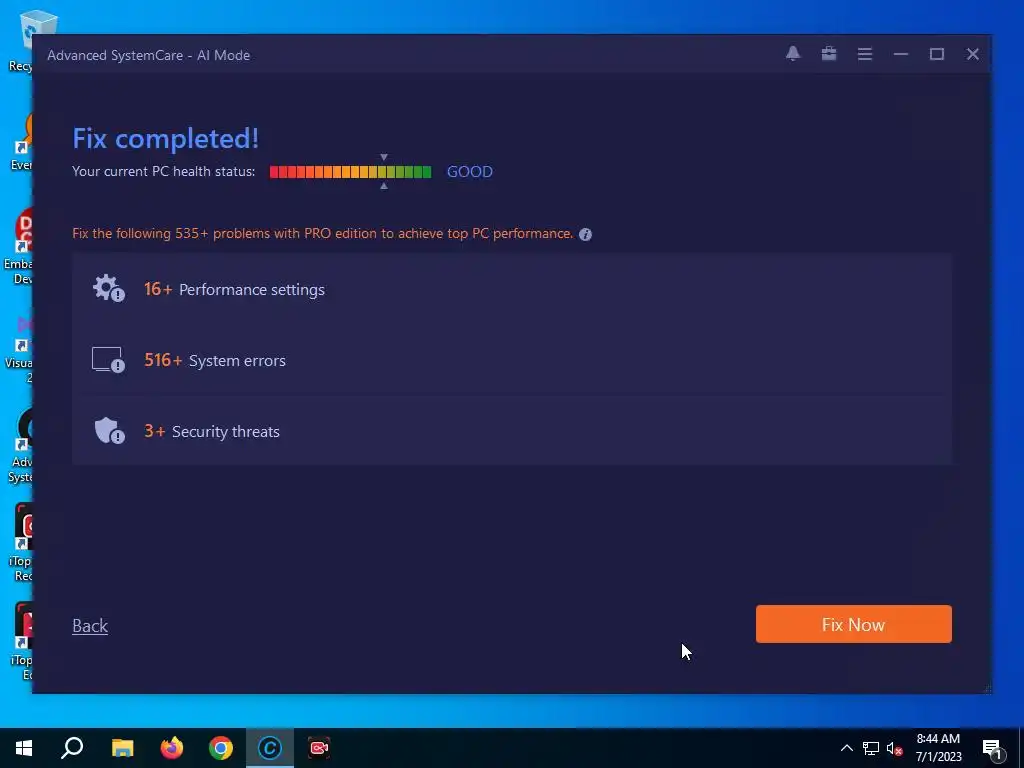
Task: Launch Firefox from the taskbar
Action: click(x=172, y=748)
